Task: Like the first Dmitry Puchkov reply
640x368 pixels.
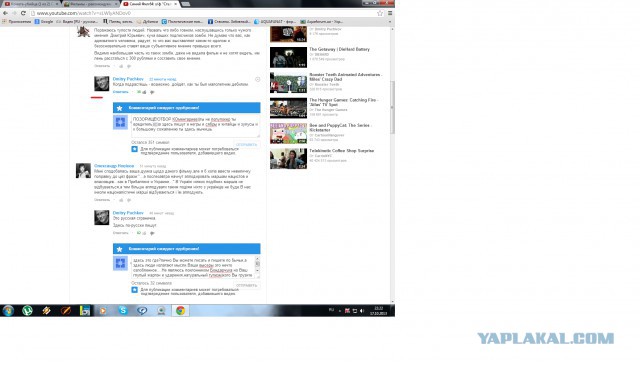Action: [143, 92]
